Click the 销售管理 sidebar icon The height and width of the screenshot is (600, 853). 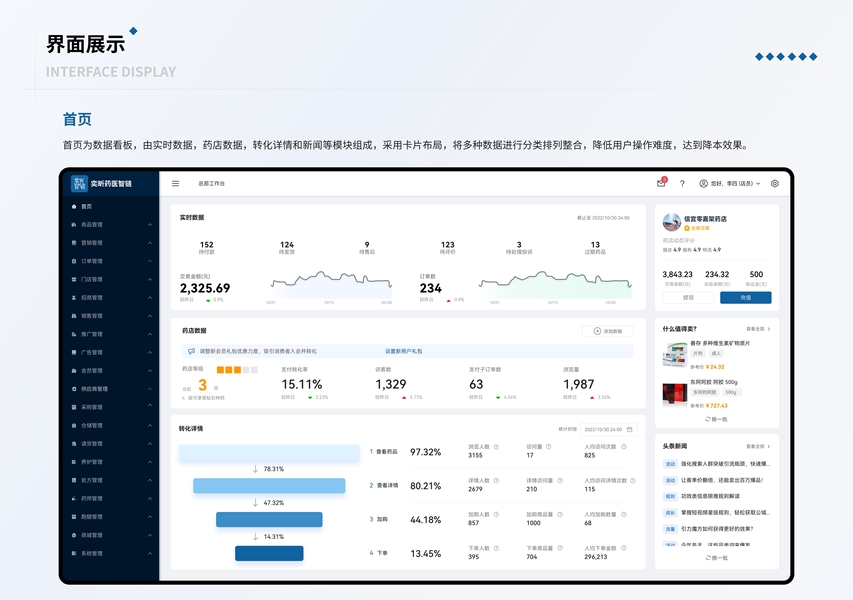click(74, 316)
